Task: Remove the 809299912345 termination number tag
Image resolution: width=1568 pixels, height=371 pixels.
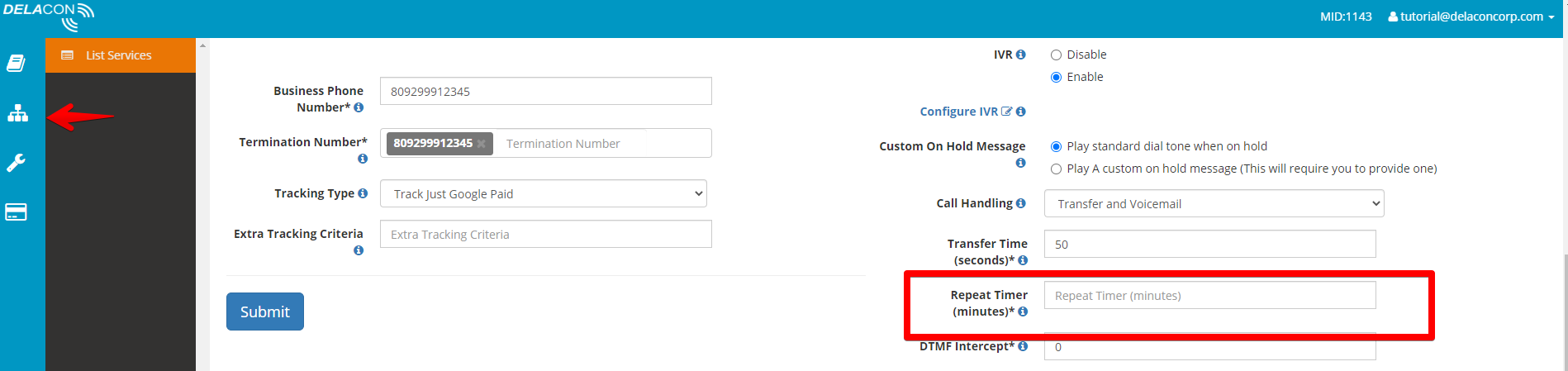Action: coord(481,144)
